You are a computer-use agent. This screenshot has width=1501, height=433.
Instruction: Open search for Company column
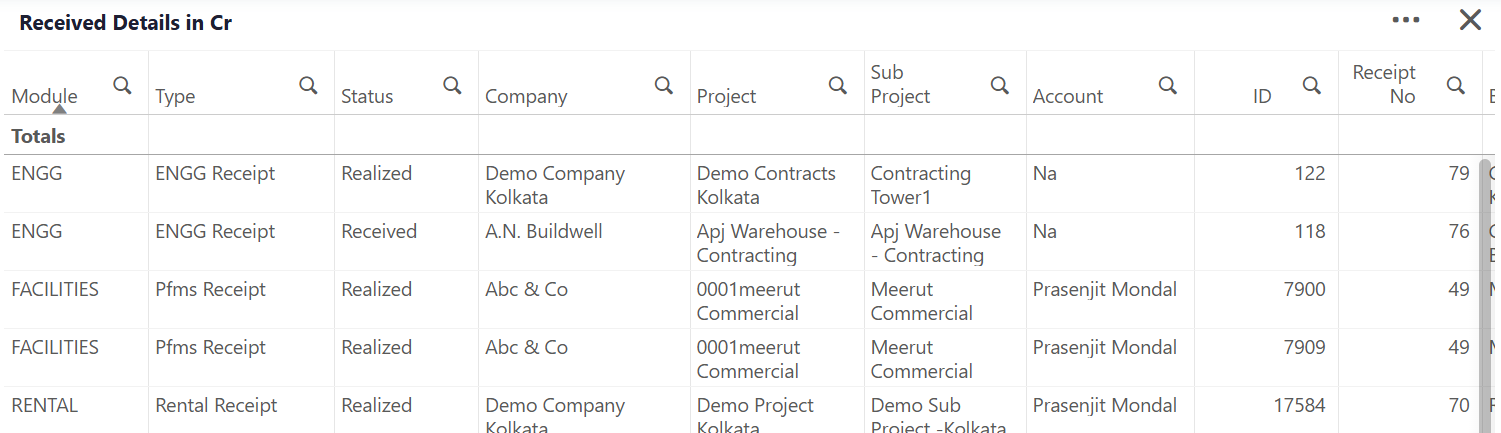pos(663,85)
